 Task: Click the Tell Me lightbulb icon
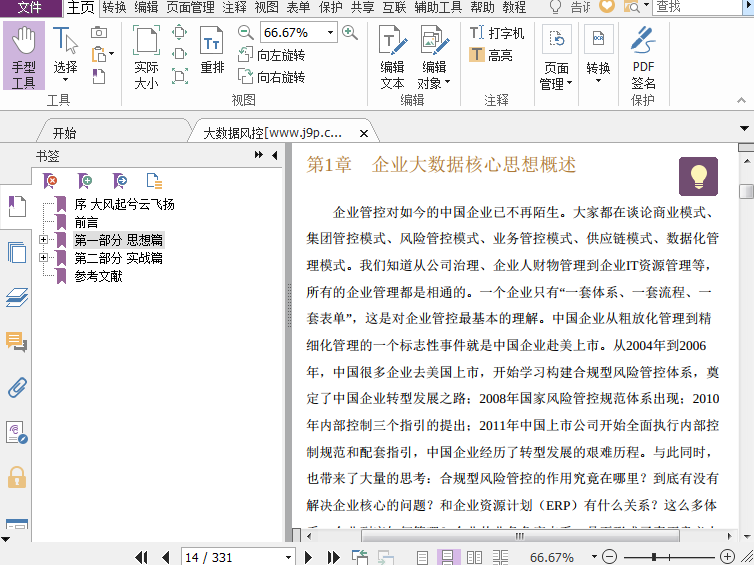(x=556, y=6)
